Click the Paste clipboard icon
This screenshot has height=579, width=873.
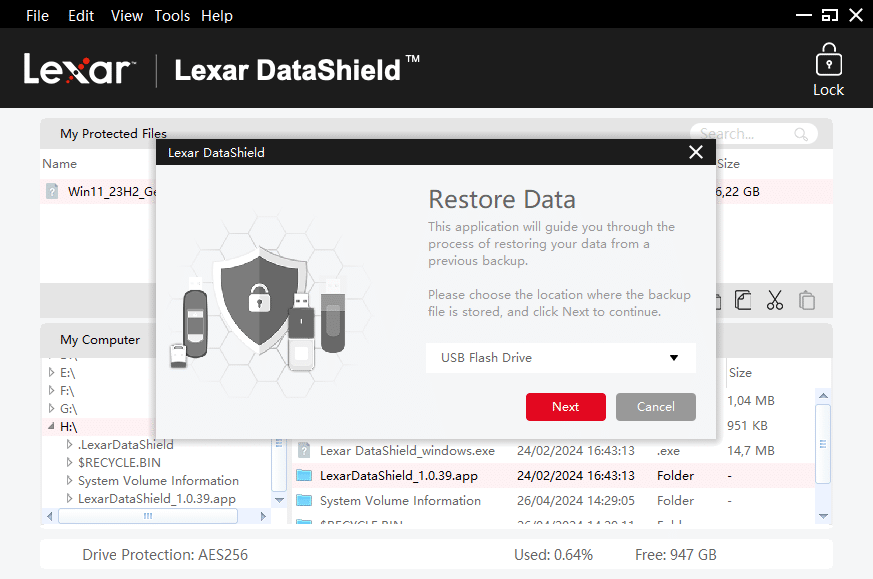click(x=806, y=300)
